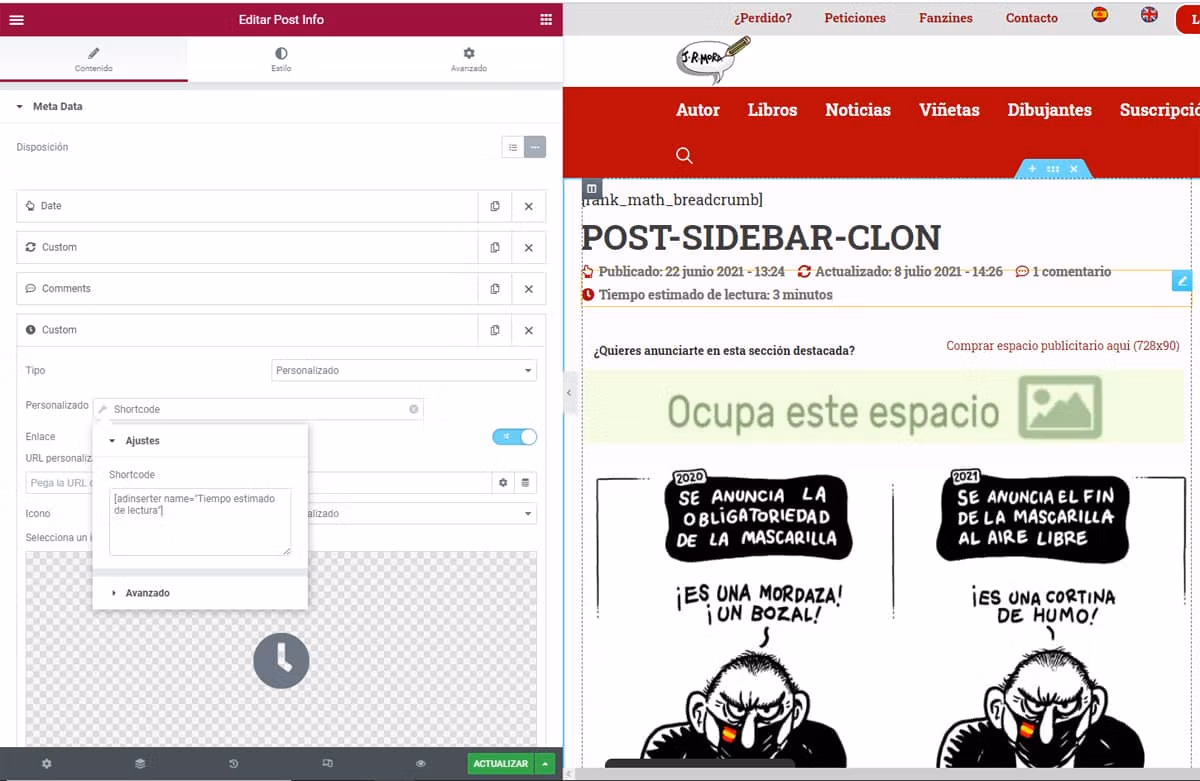Click the blue pencil edit widget handle

(x=1182, y=281)
